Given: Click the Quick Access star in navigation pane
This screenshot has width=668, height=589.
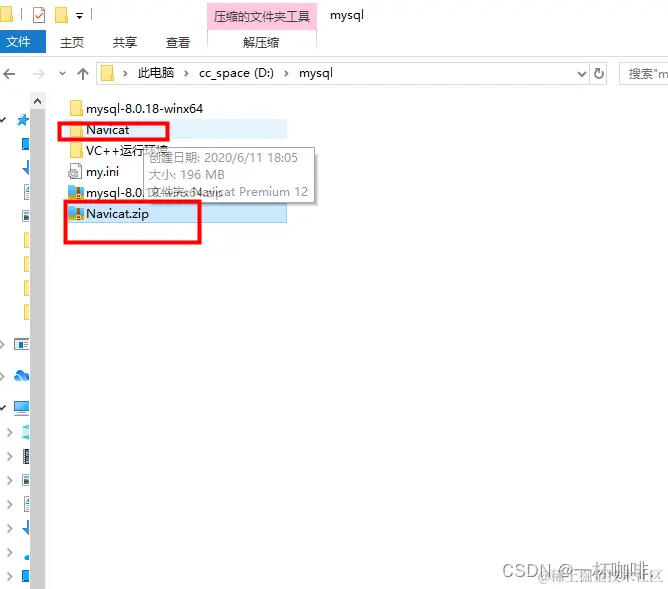Looking at the screenshot, I should (23, 120).
